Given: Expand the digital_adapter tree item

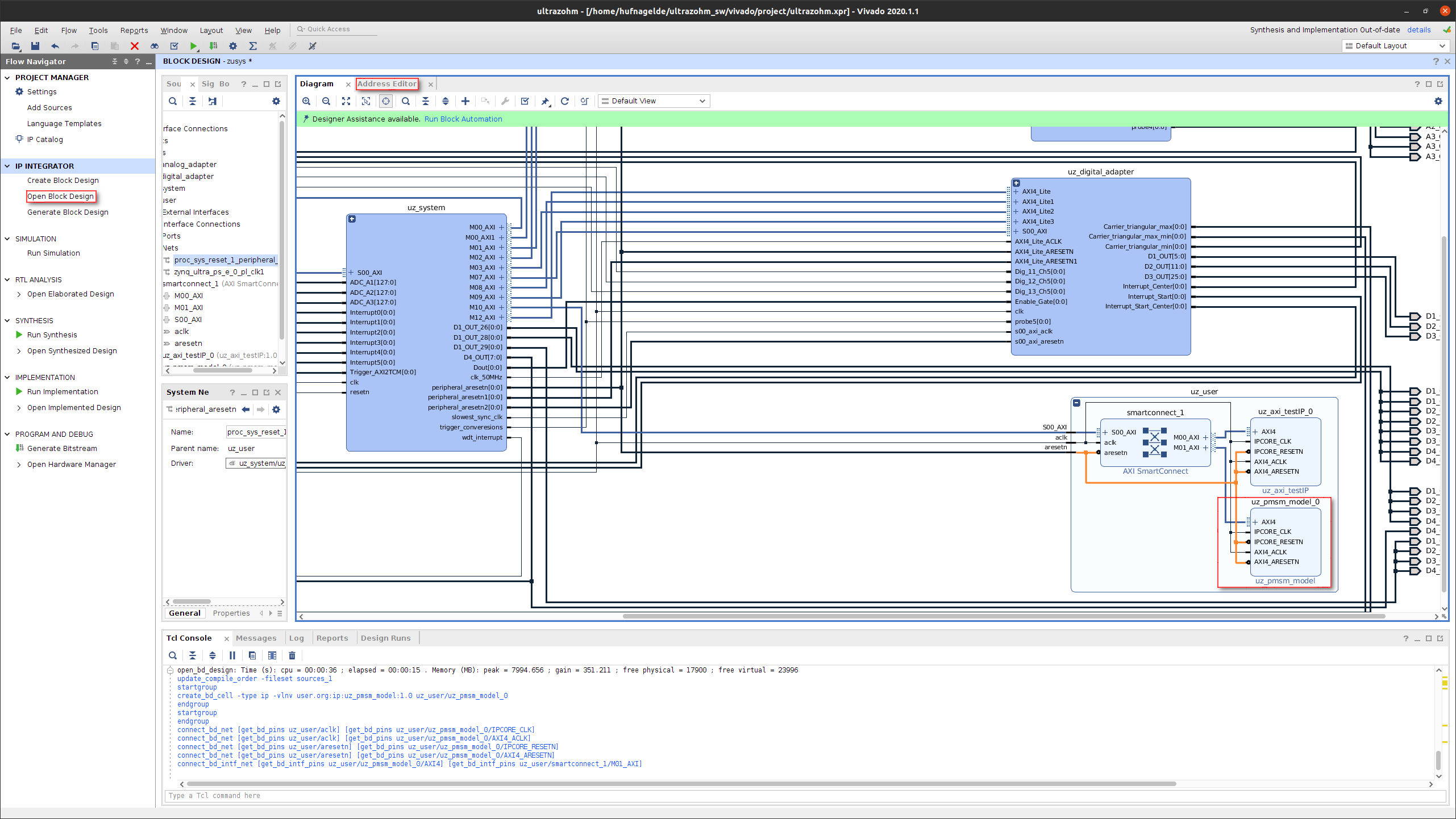Looking at the screenshot, I should coord(163,176).
